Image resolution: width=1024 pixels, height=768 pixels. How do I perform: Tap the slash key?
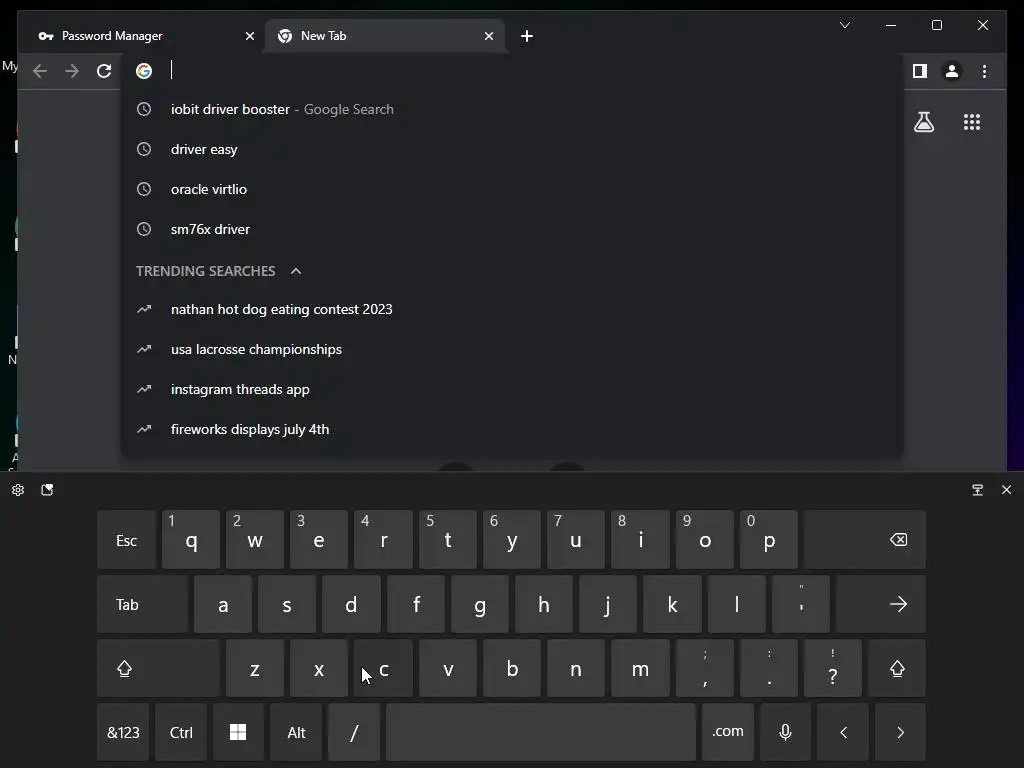pyautogui.click(x=353, y=732)
